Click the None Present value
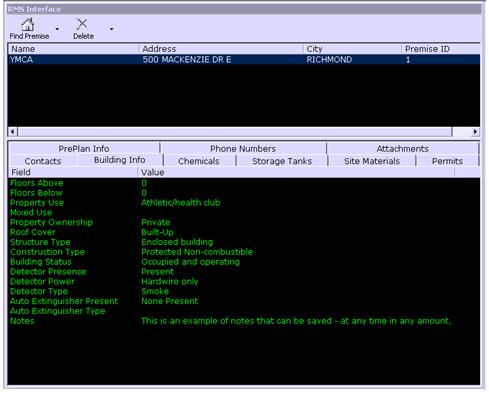The height and width of the screenshot is (393, 489). click(x=170, y=301)
